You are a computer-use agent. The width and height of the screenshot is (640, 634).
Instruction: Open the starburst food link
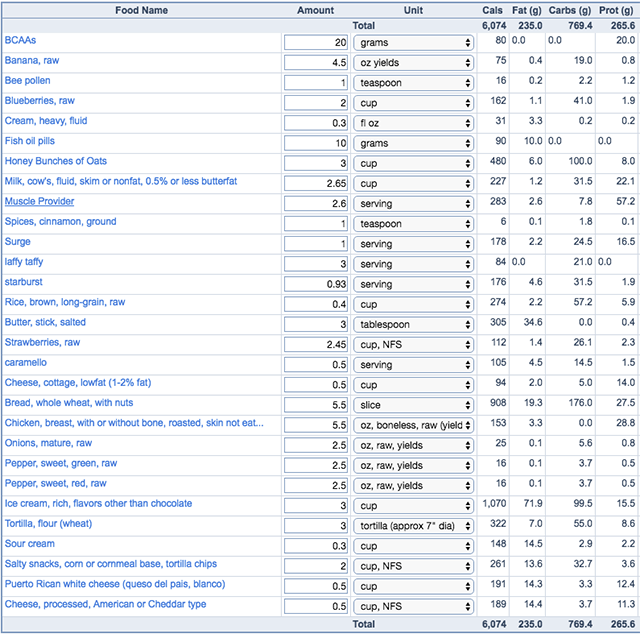pyautogui.click(x=23, y=282)
